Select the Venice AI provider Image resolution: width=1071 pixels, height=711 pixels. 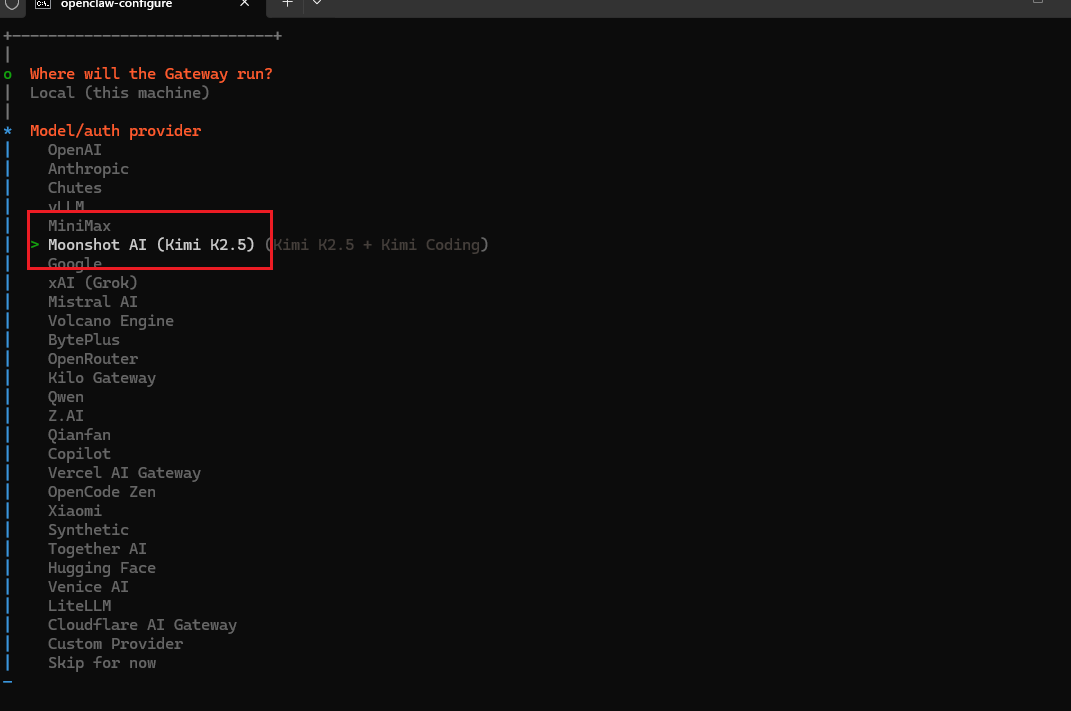[88, 587]
